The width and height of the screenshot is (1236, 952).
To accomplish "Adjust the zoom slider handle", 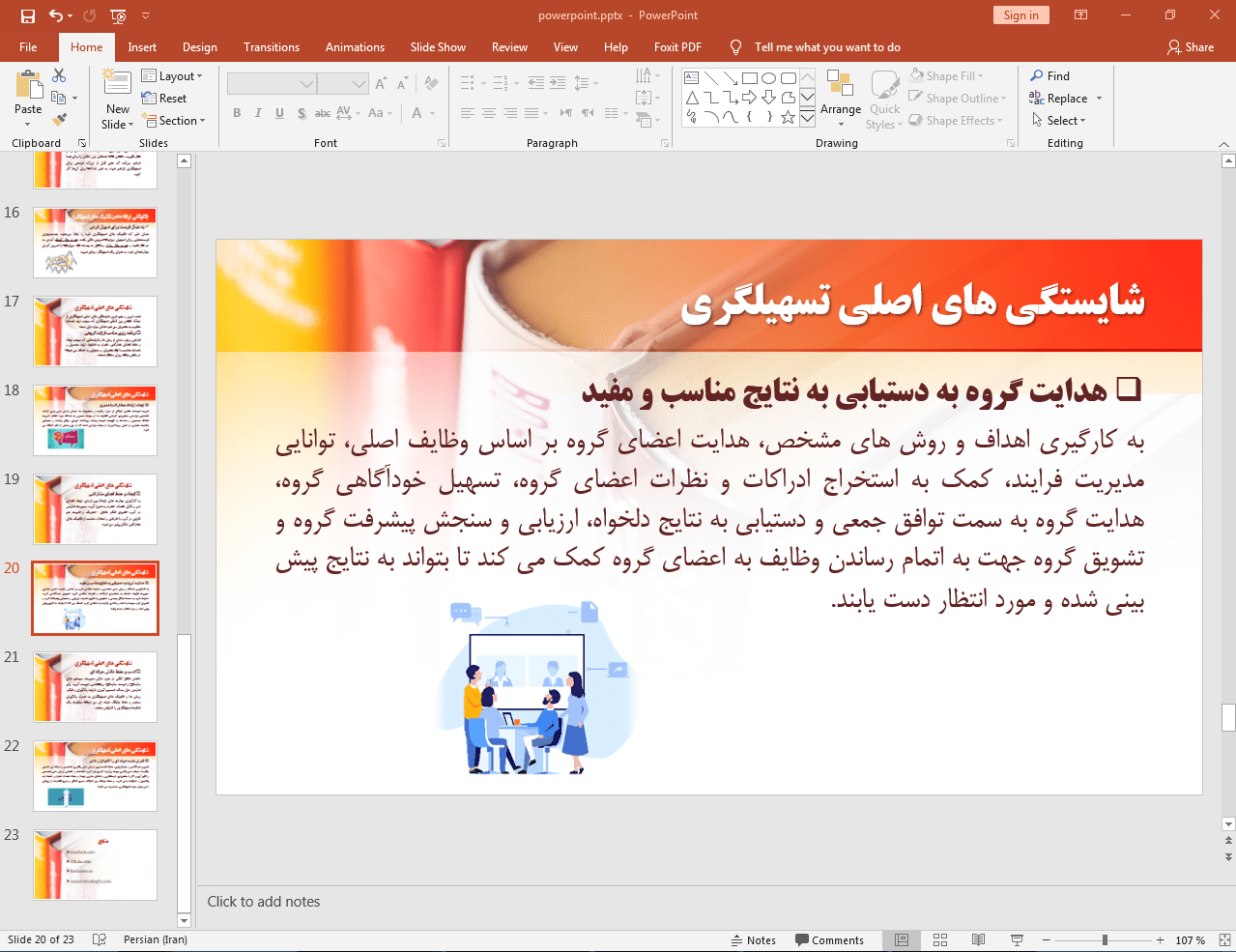I will point(1105,940).
